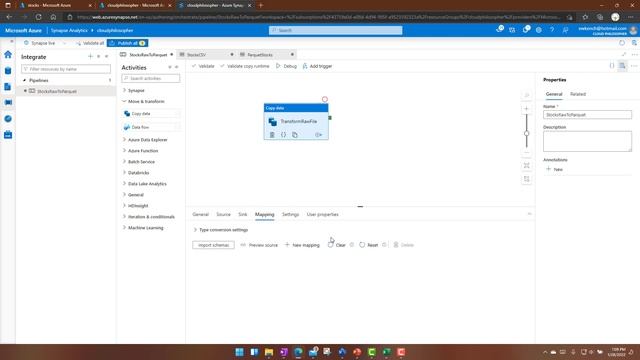
Task: Switch to the StocksCSV editor tab
Action: tap(206, 55)
